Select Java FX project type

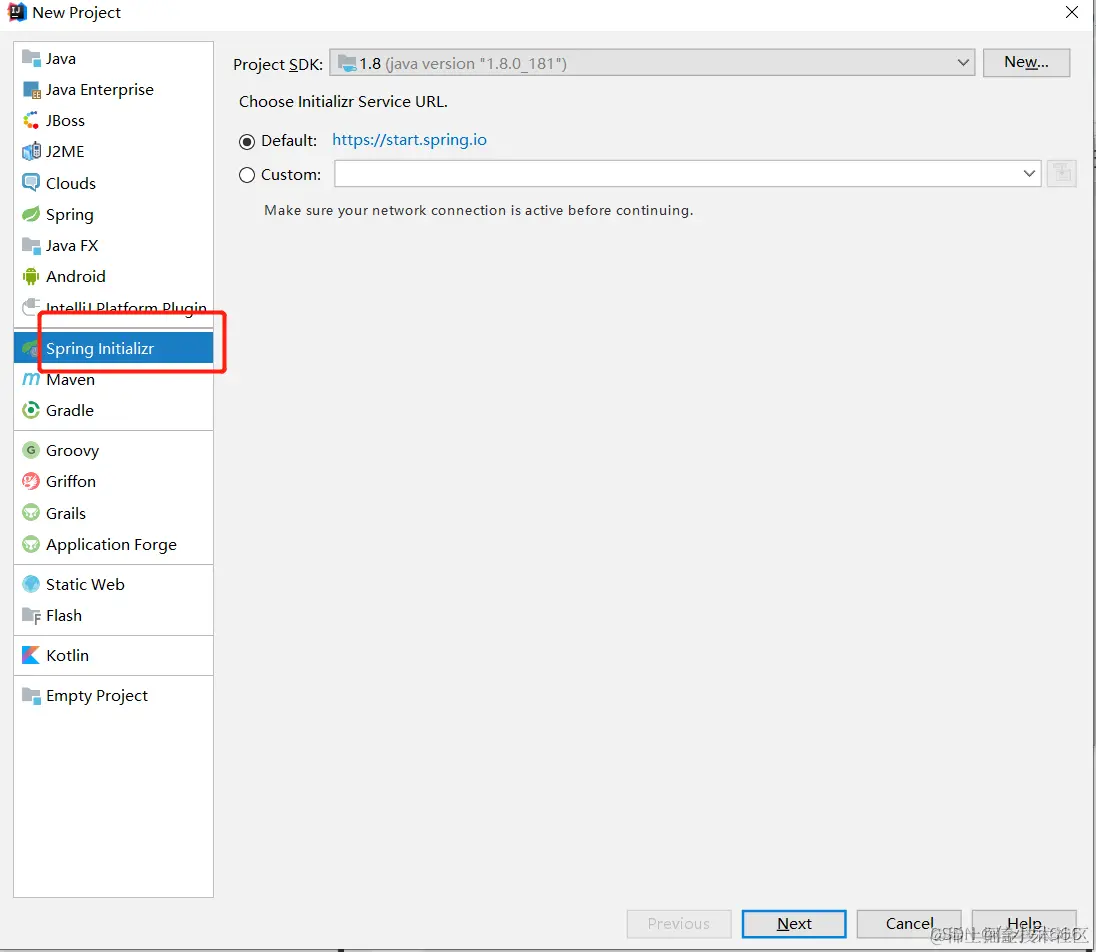pyautogui.click(x=113, y=245)
